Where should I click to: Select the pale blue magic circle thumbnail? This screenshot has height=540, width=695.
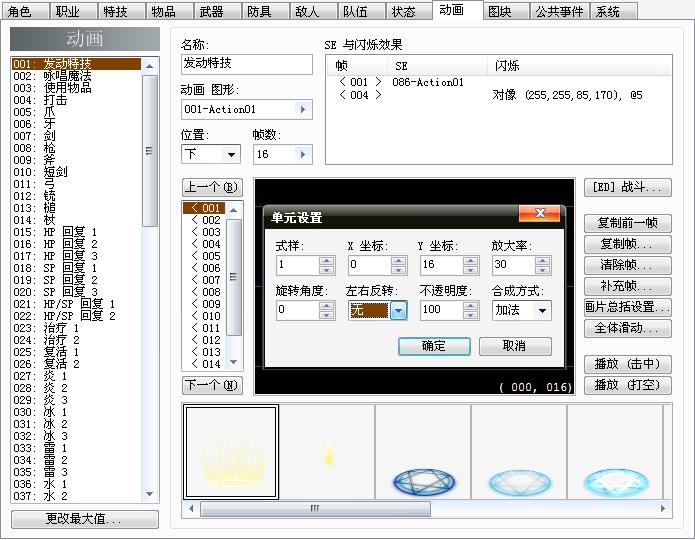click(519, 452)
